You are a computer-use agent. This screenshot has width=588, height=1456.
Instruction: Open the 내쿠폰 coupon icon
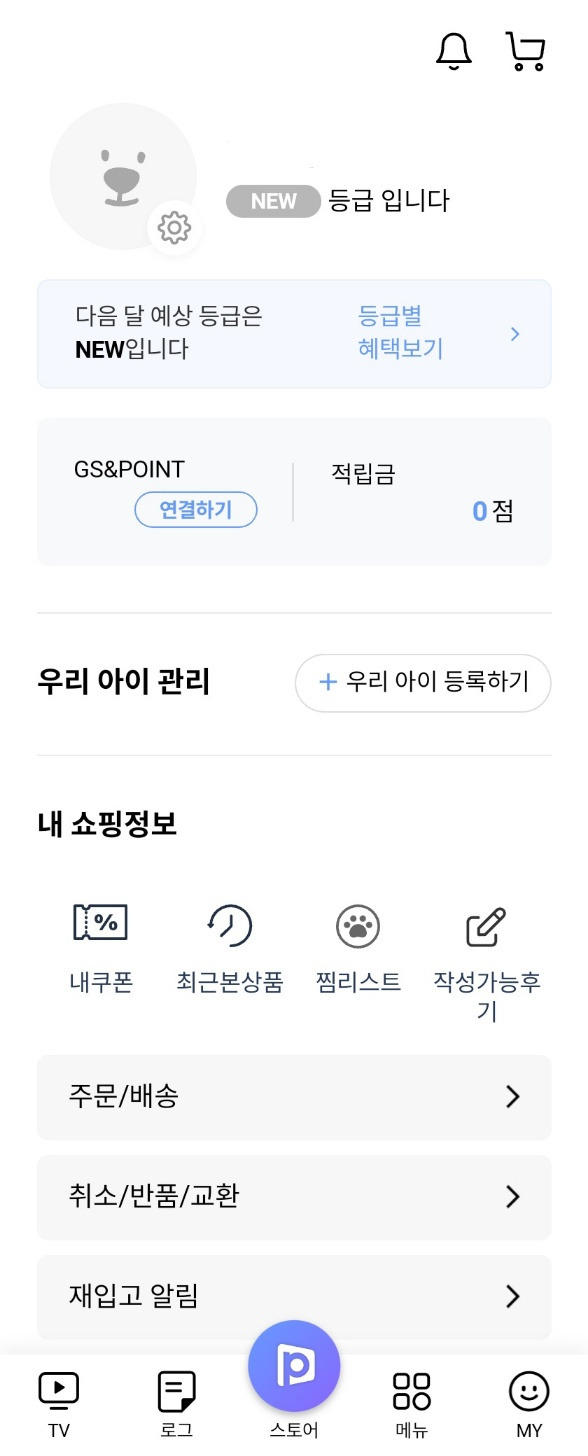point(101,945)
